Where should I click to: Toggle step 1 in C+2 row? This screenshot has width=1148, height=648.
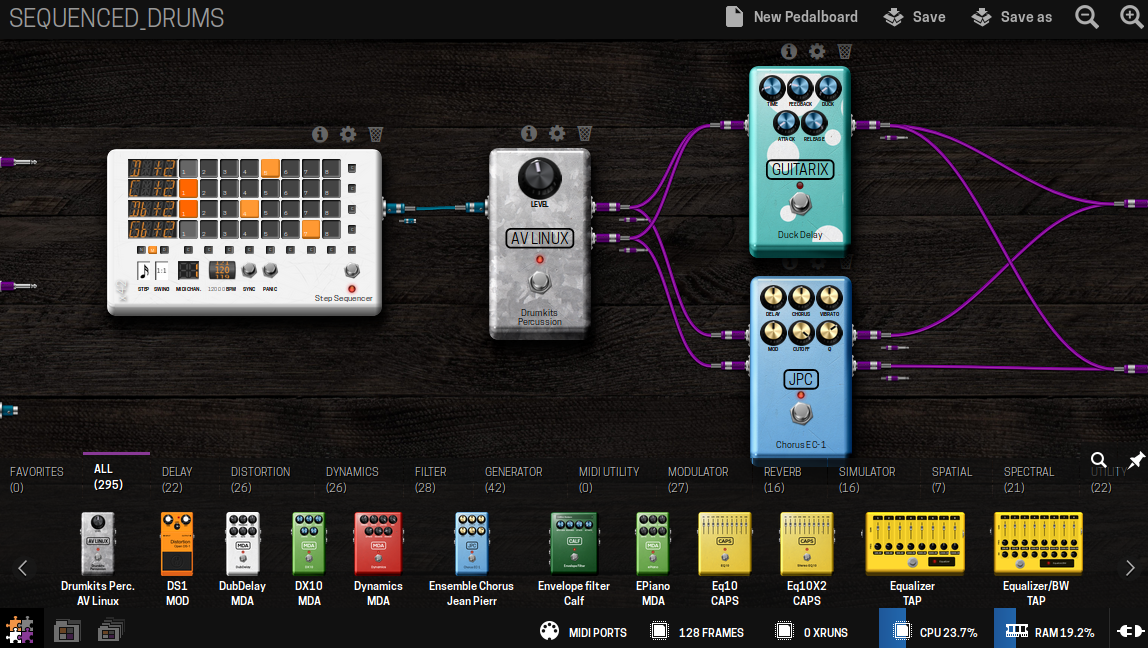point(189,188)
